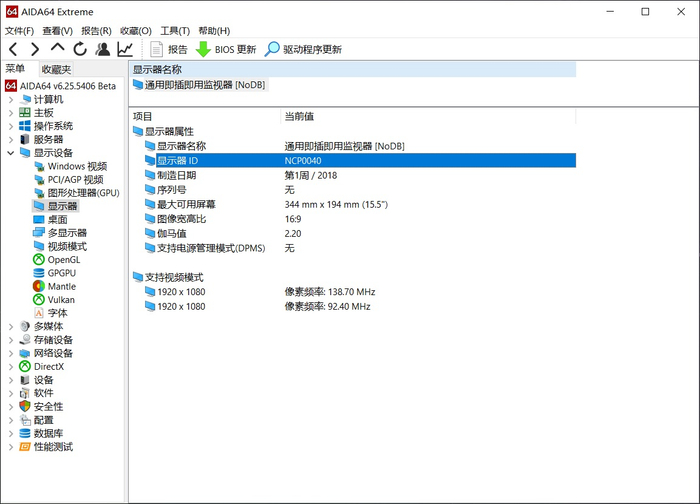Collapse the 显示设备 tree node

[x=11, y=153]
